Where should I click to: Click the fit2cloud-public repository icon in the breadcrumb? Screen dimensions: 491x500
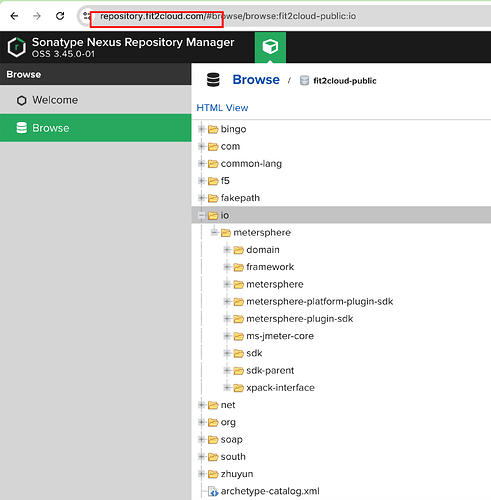click(304, 80)
